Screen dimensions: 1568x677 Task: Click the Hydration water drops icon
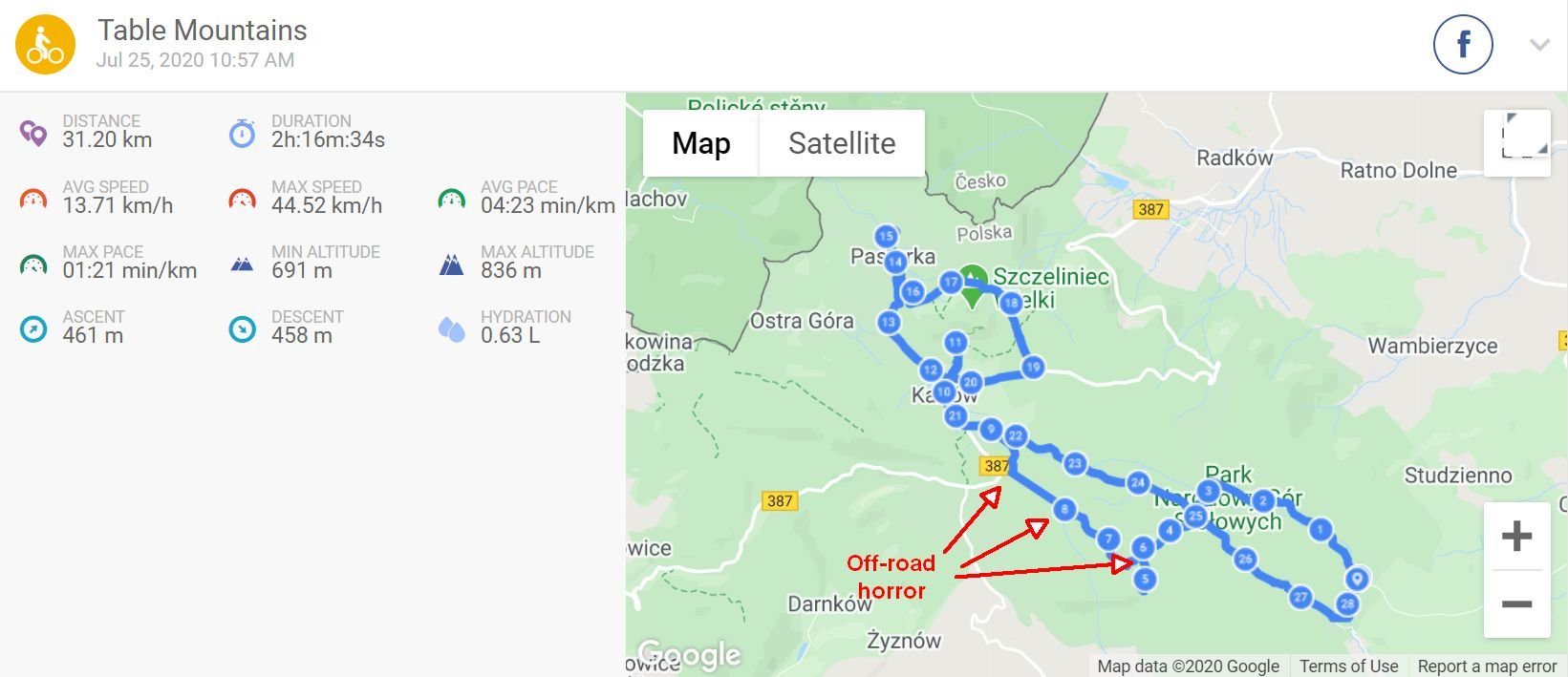pos(451,329)
